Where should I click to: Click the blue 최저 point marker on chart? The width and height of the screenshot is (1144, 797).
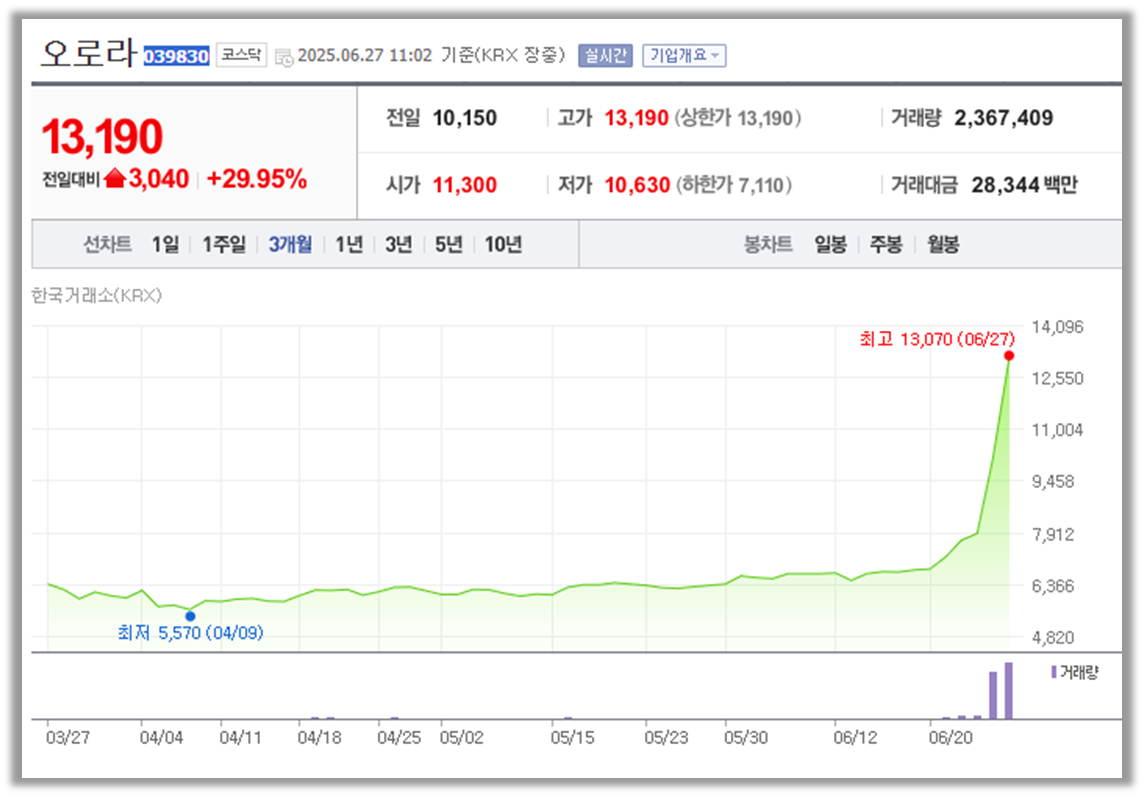(190, 616)
